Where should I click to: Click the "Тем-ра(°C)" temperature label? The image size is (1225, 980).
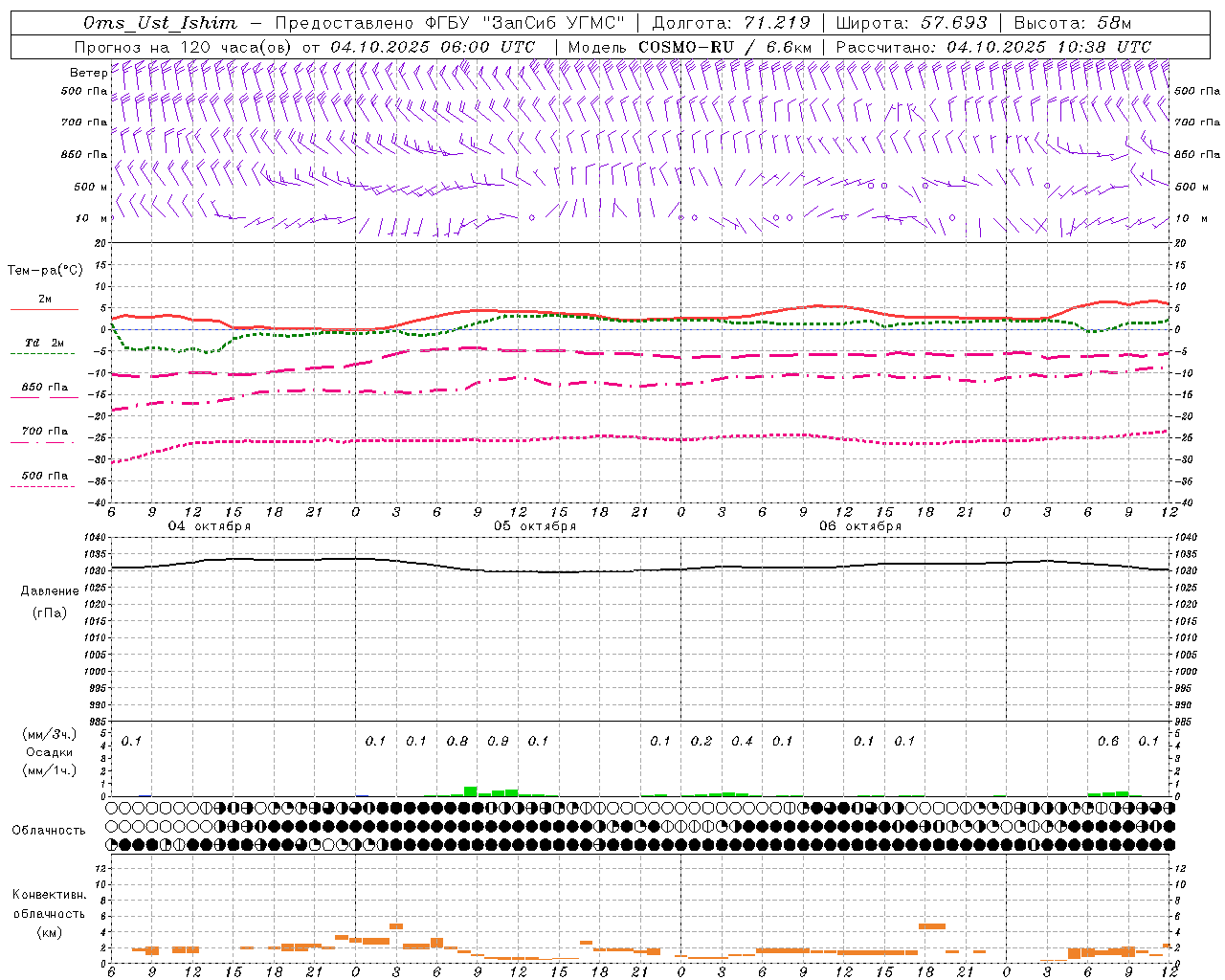[x=45, y=271]
